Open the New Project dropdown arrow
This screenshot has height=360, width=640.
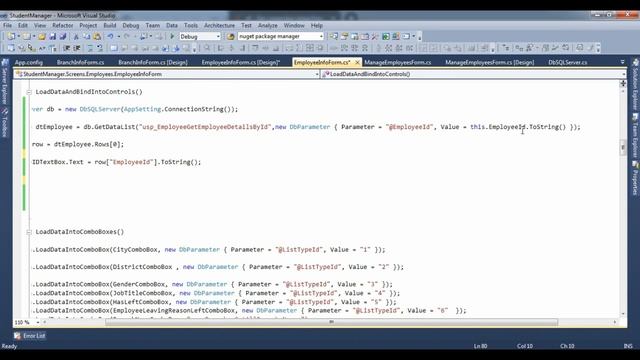[18, 36]
